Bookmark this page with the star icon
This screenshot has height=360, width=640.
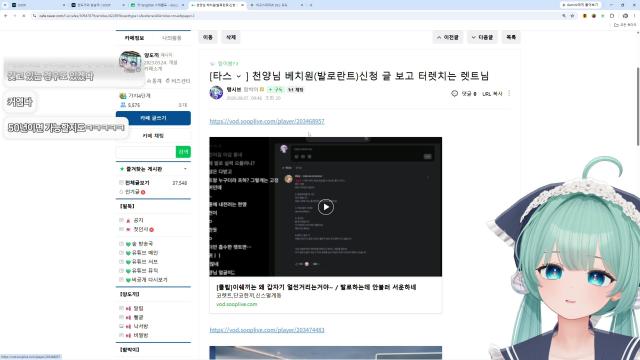pos(572,16)
